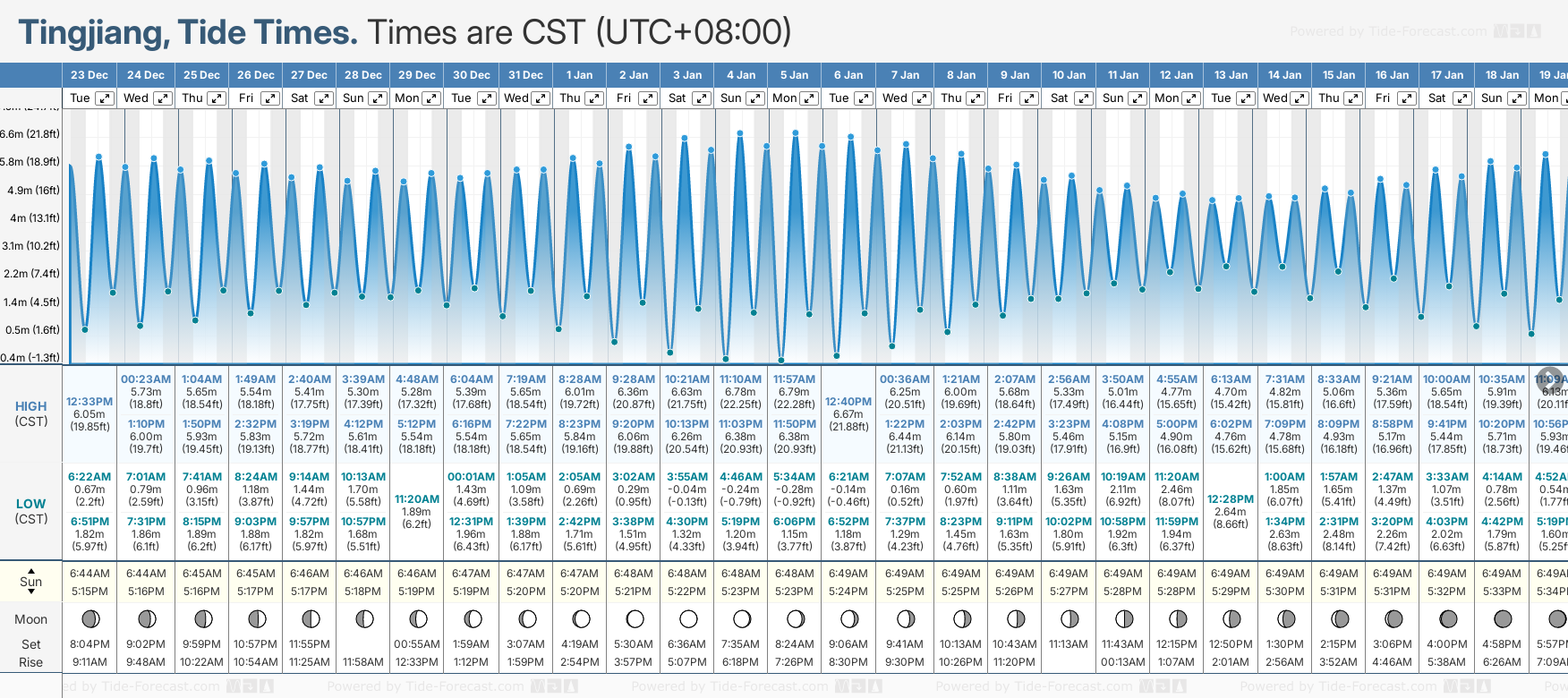Click the expand icon next to Thu 1 Jan
Screen dimensions: 1568x698
(x=594, y=98)
